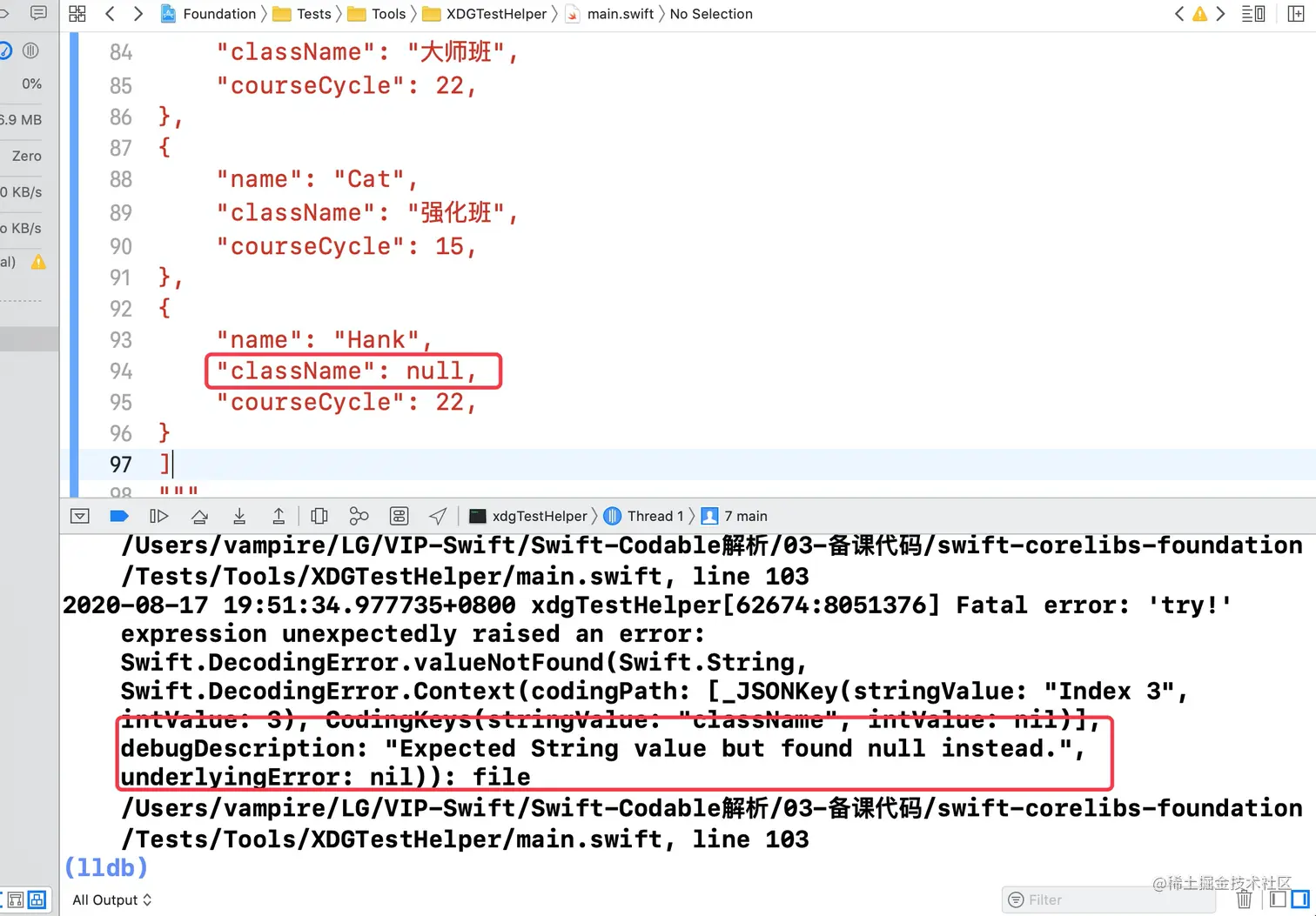This screenshot has height=916, width=1316.
Task: Open Environment Overrides
Action: click(399, 516)
